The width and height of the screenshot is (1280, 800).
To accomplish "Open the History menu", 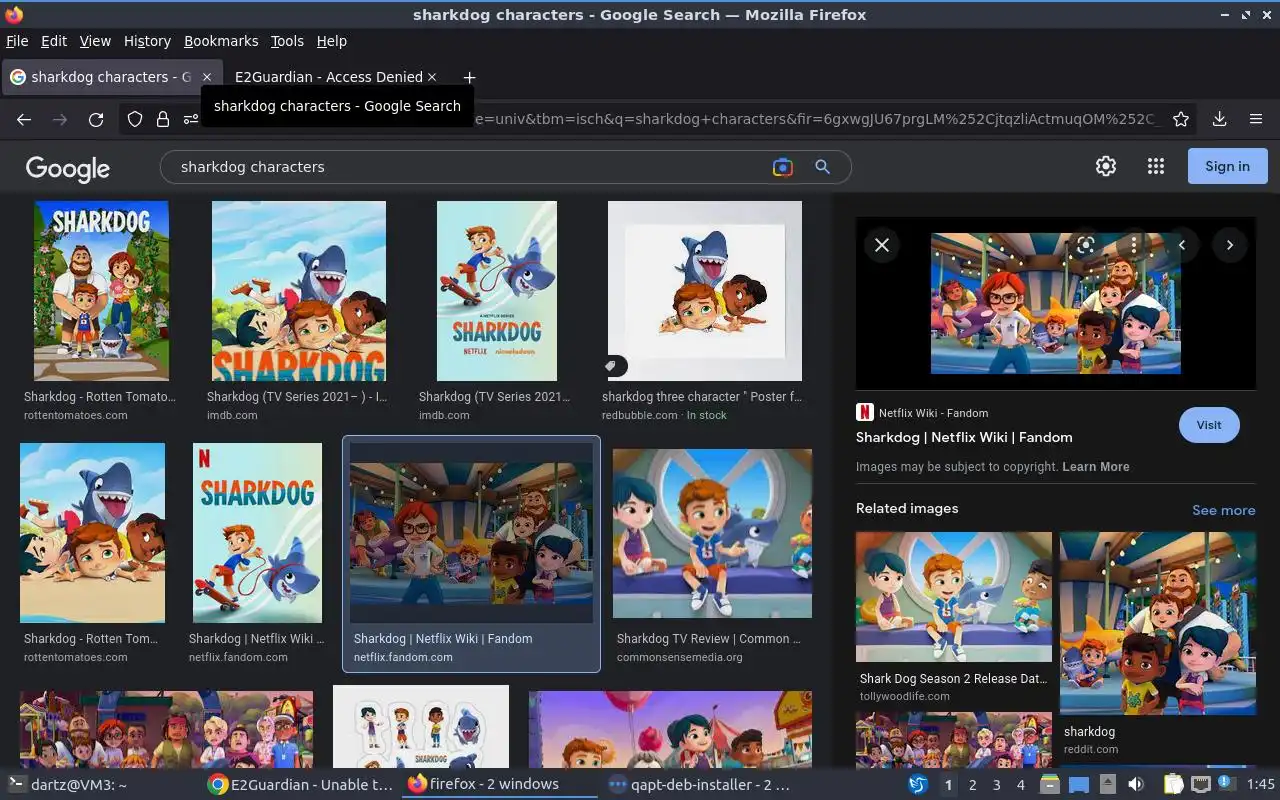I will pyautogui.click(x=147, y=41).
